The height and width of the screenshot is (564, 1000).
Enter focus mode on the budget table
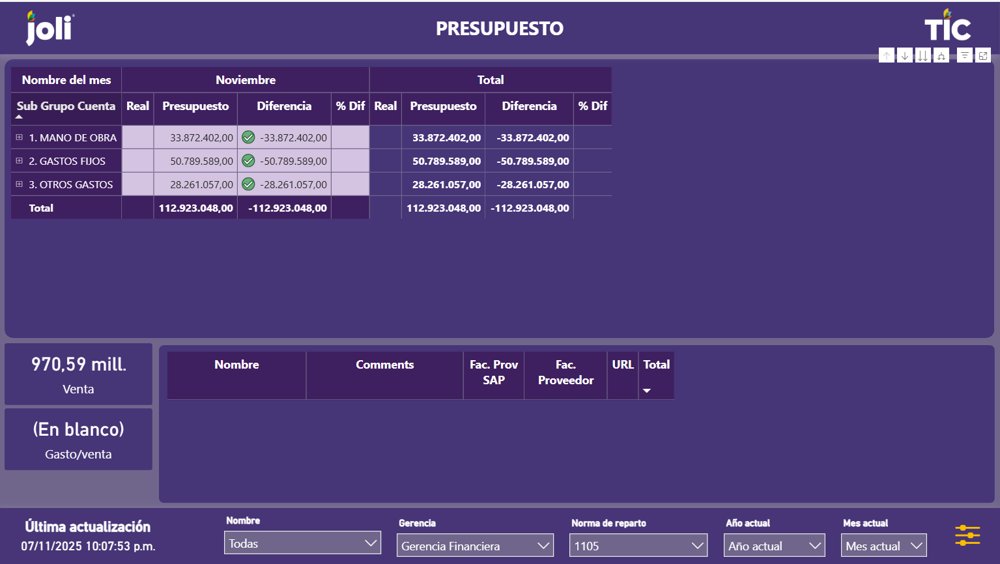pos(983,56)
